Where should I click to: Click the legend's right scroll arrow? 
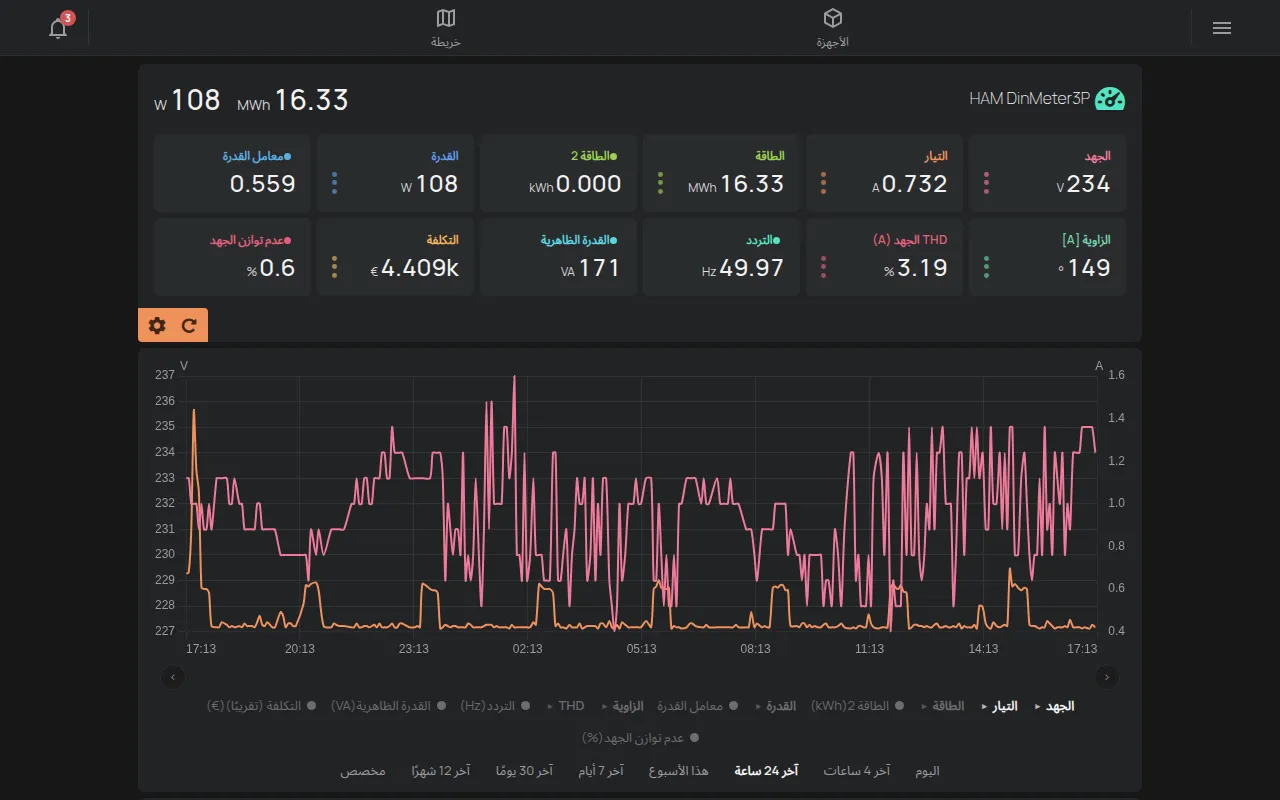click(1107, 677)
